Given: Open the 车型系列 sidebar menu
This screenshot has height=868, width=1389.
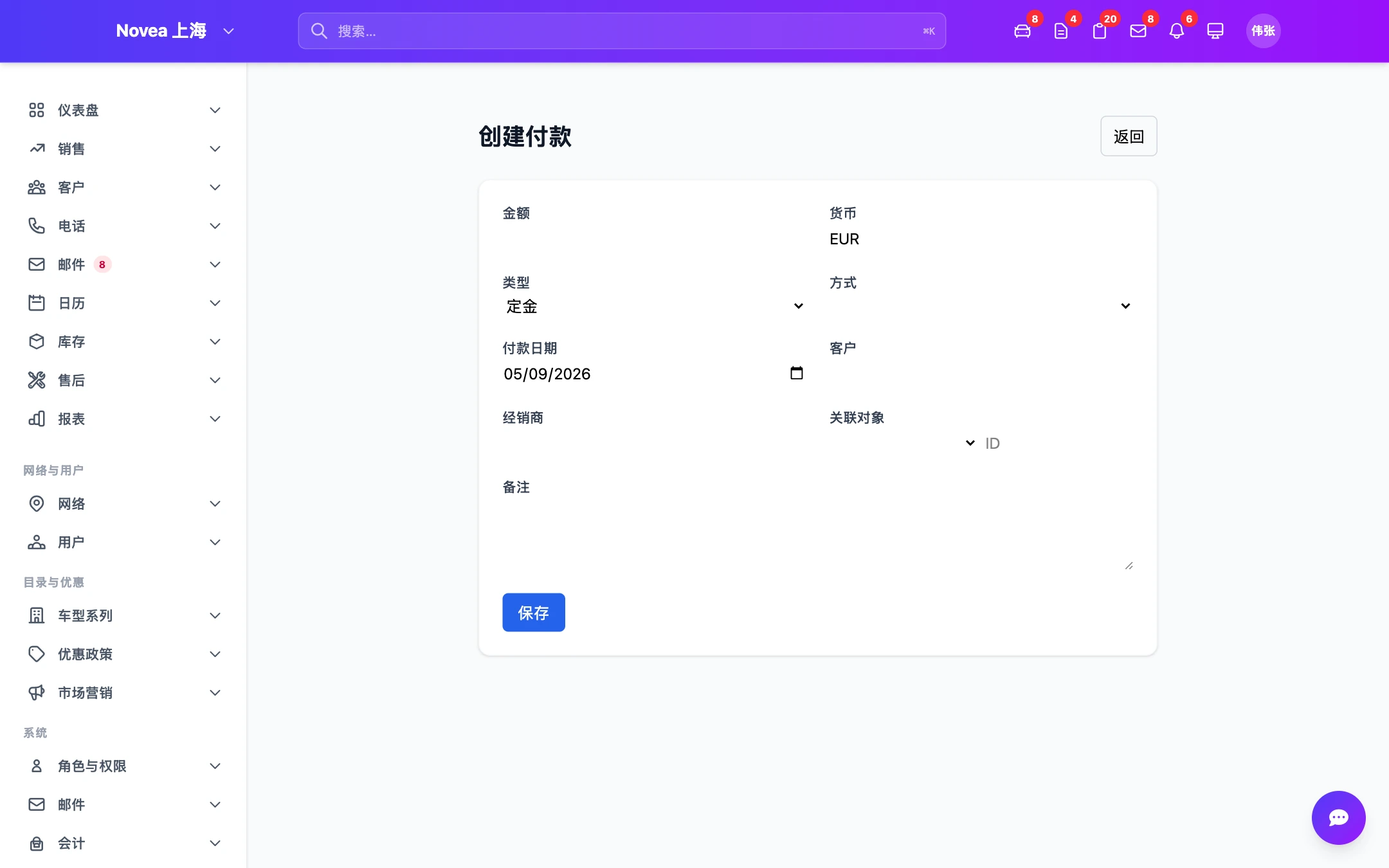Looking at the screenshot, I should [124, 615].
